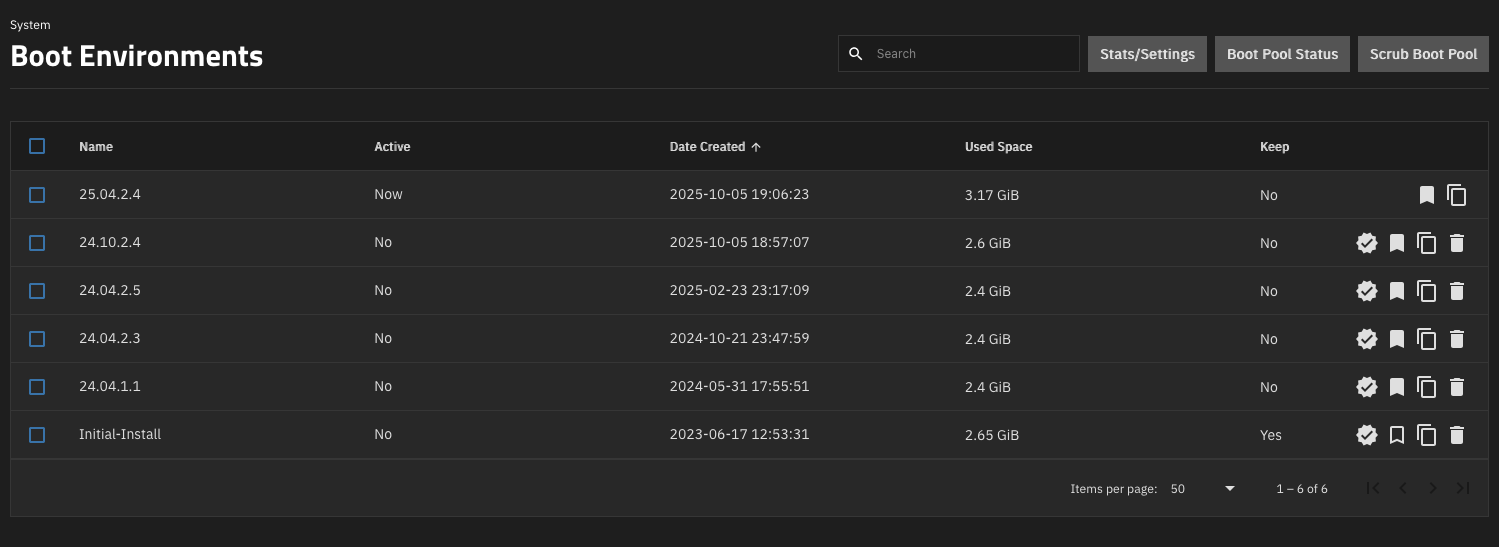The width and height of the screenshot is (1499, 547).
Task: Select the 24.10.2.4 row checkbox
Action: pos(37,243)
